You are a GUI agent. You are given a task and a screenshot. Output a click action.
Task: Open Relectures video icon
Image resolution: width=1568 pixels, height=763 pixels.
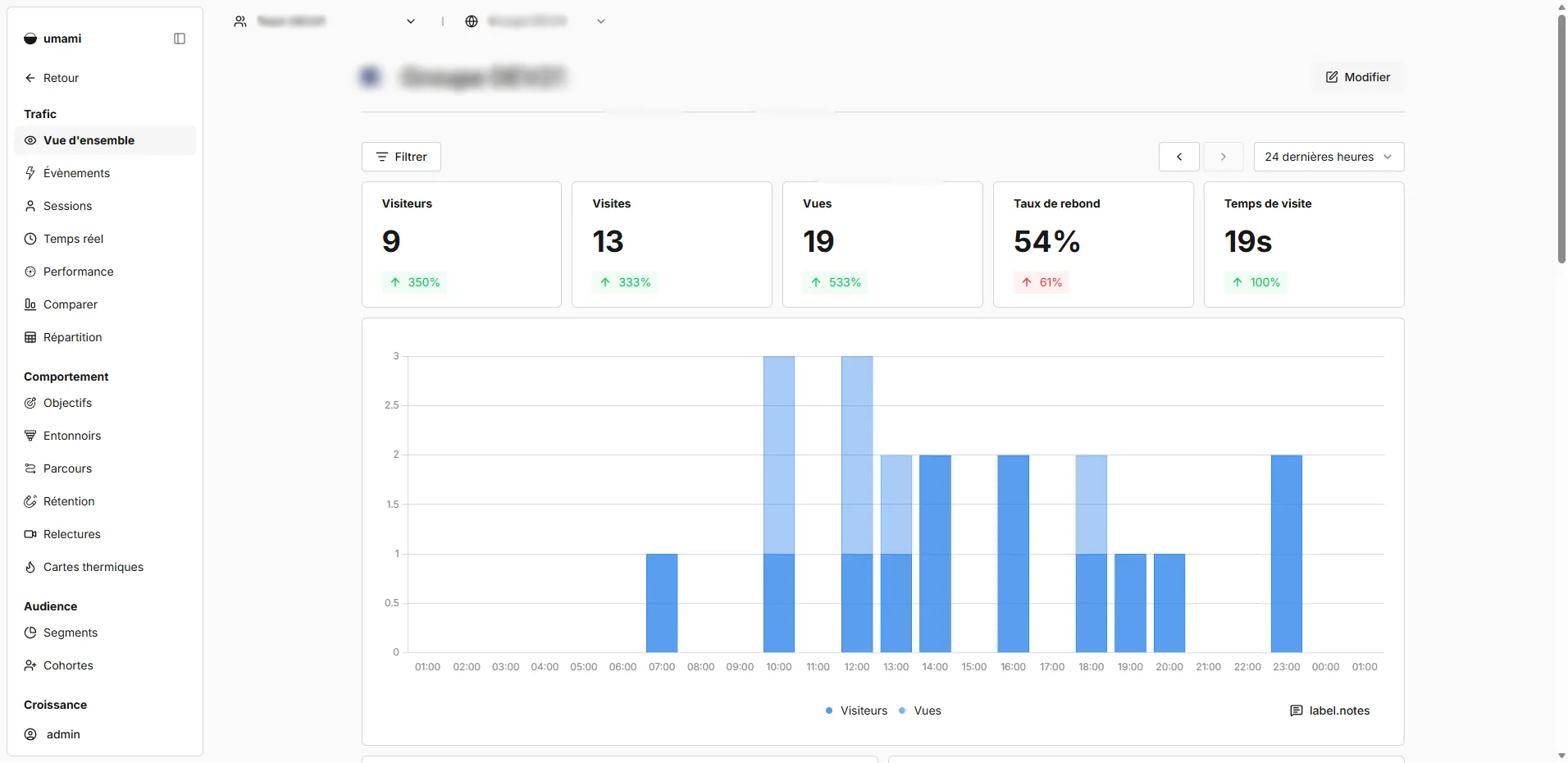pos(30,534)
